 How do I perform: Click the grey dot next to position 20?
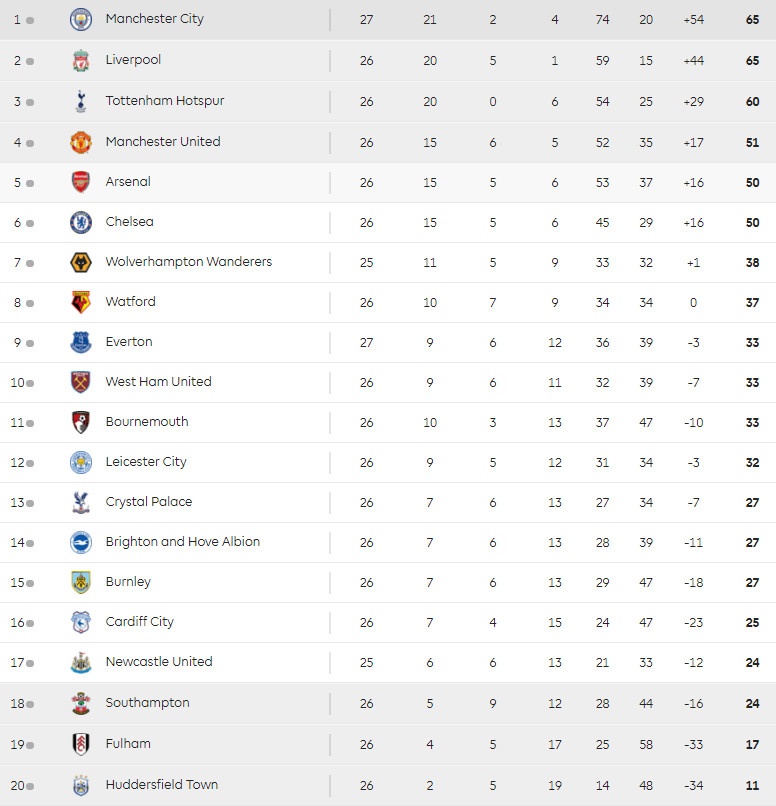coord(30,786)
